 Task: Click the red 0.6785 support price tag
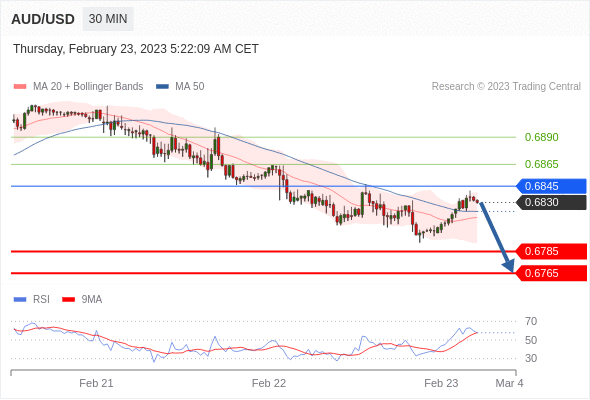pyautogui.click(x=551, y=251)
